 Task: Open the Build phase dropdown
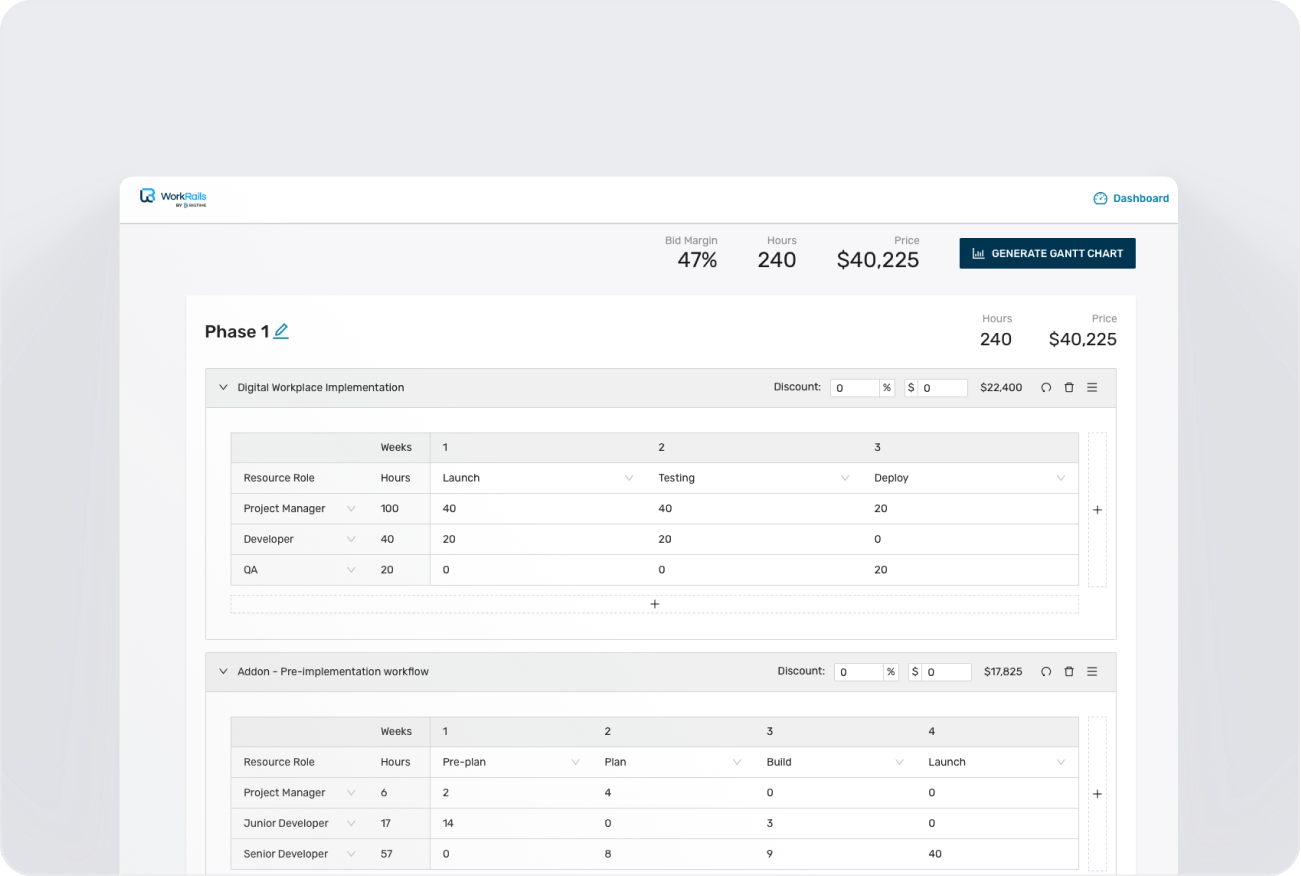click(x=835, y=762)
